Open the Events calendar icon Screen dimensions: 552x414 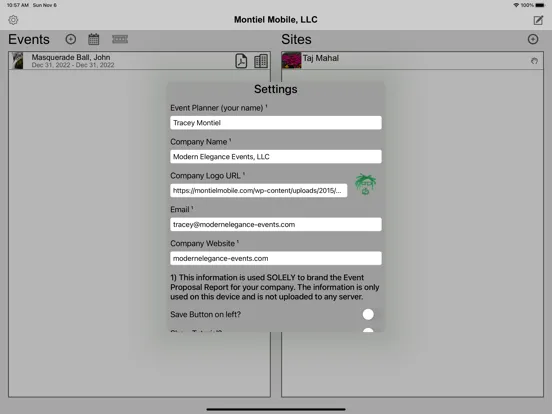(x=94, y=39)
